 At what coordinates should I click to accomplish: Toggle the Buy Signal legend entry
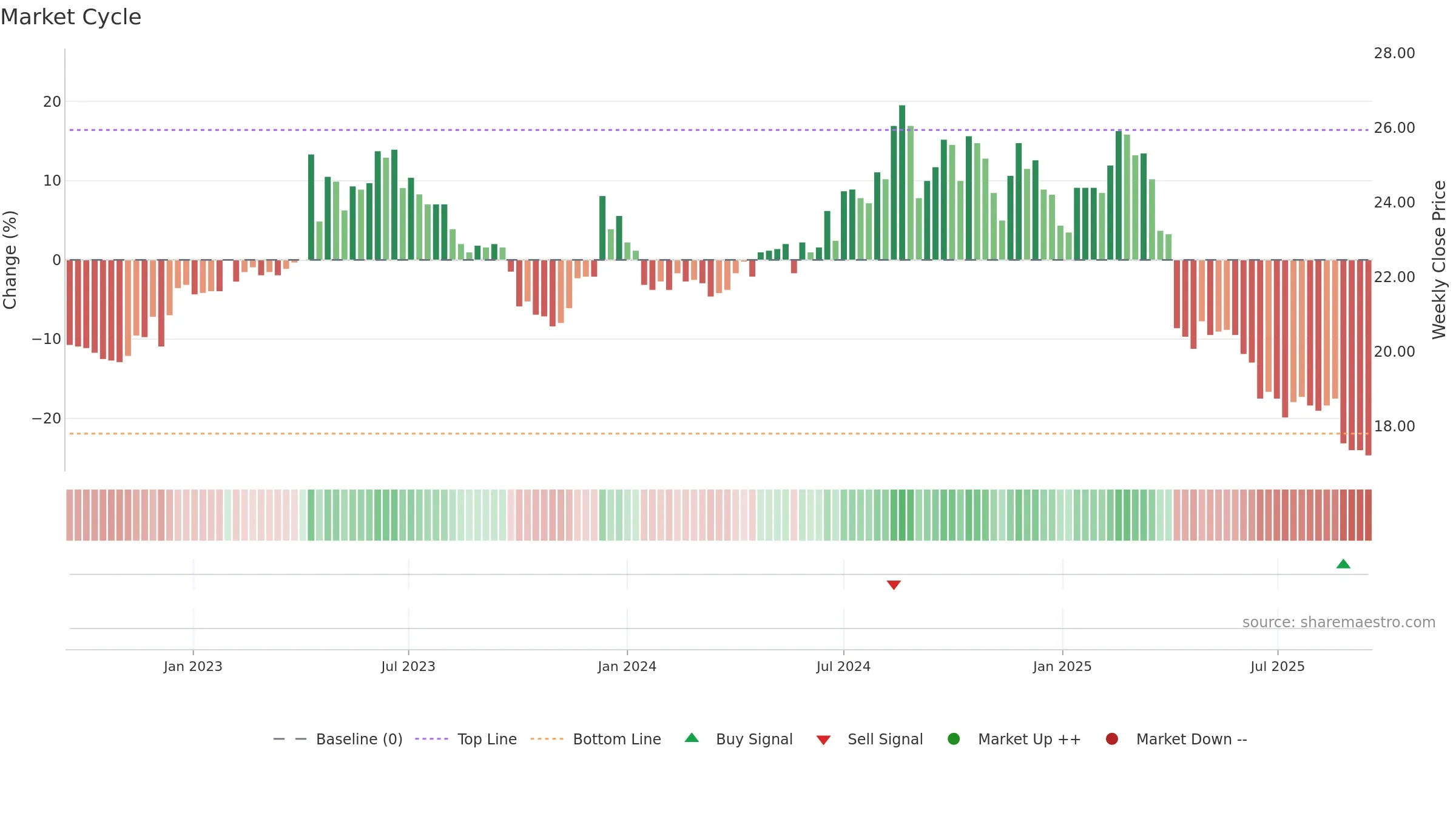(738, 739)
